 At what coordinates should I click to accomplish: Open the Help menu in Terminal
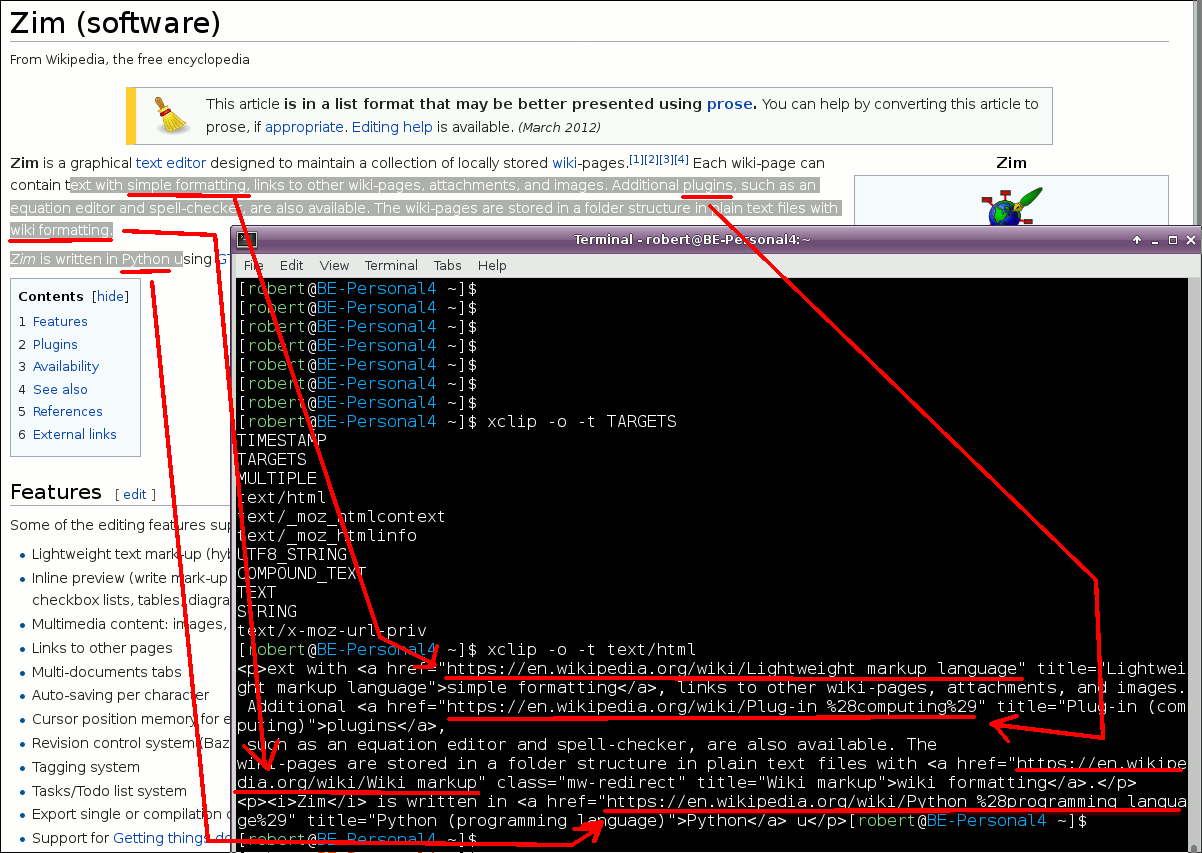[492, 265]
